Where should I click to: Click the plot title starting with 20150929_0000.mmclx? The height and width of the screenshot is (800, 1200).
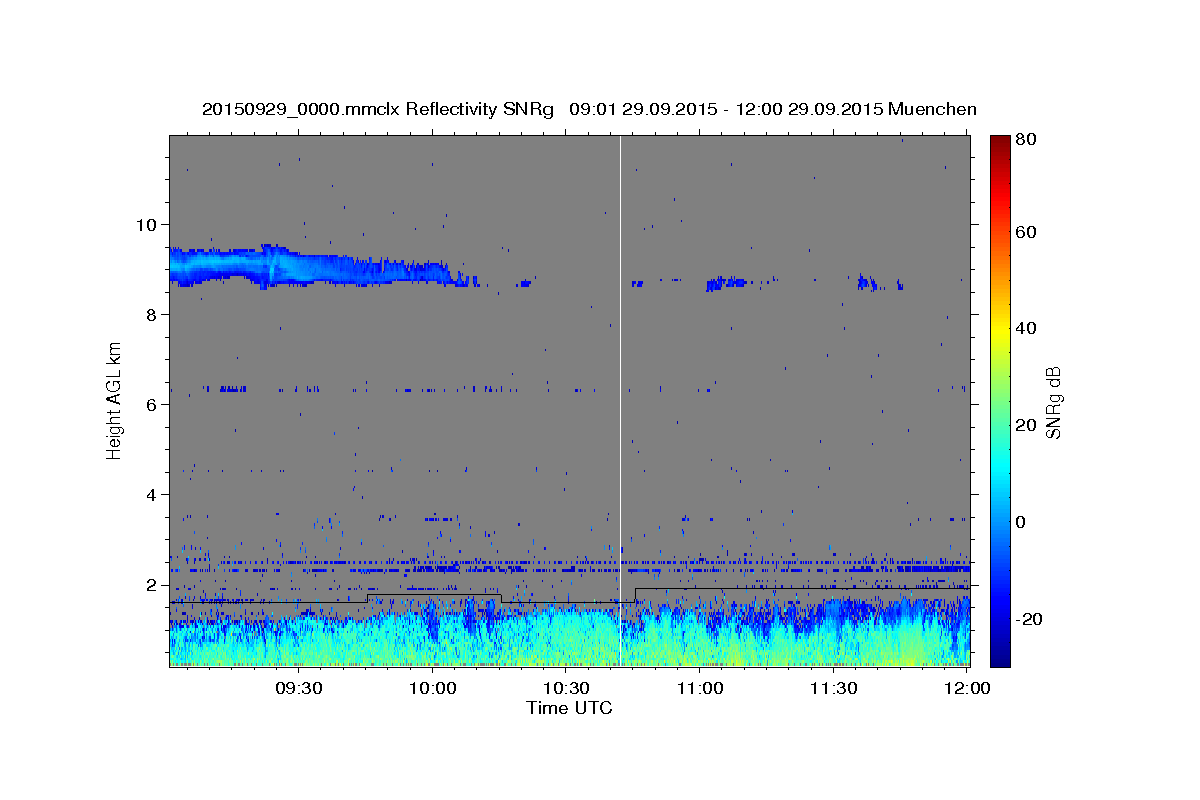click(589, 110)
